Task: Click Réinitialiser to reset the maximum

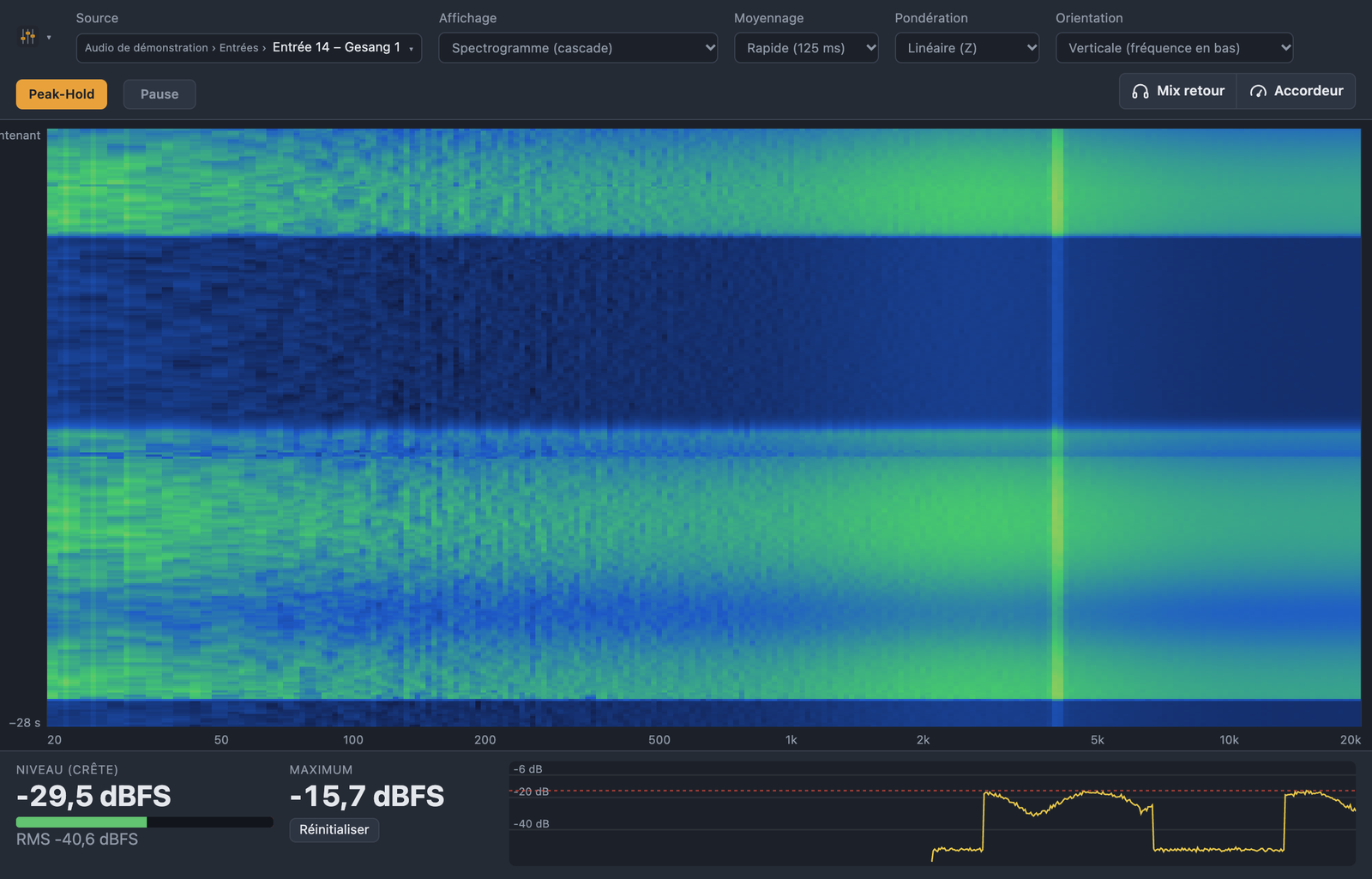Action: point(334,829)
